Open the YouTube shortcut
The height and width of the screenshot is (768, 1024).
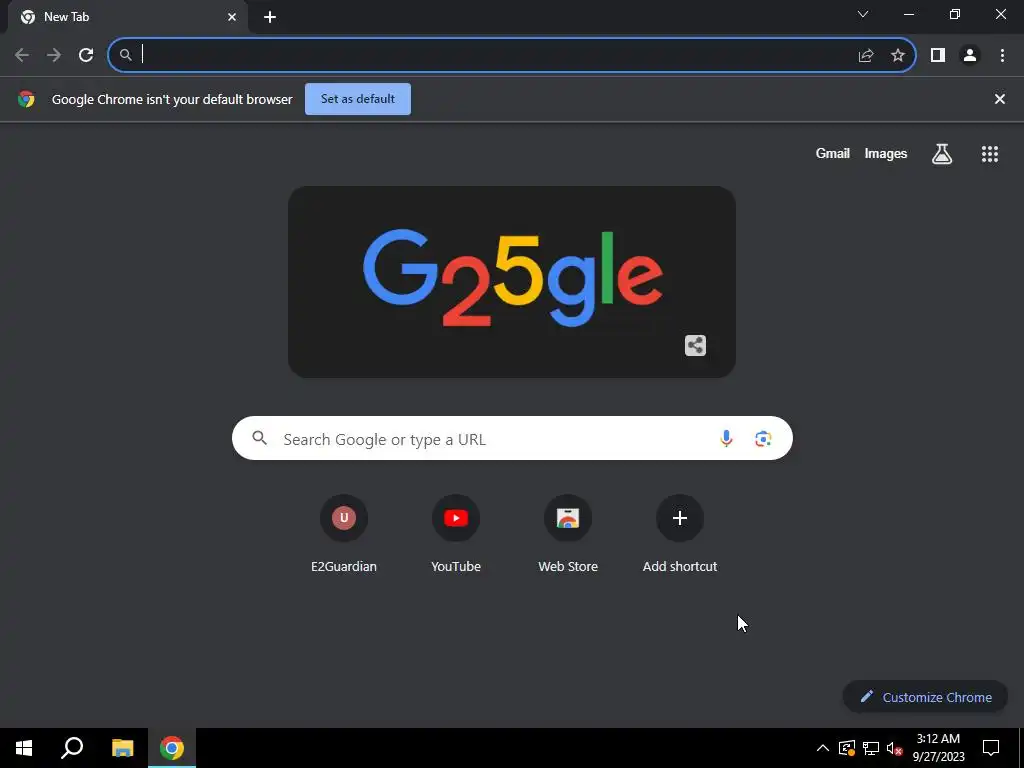pyautogui.click(x=456, y=534)
